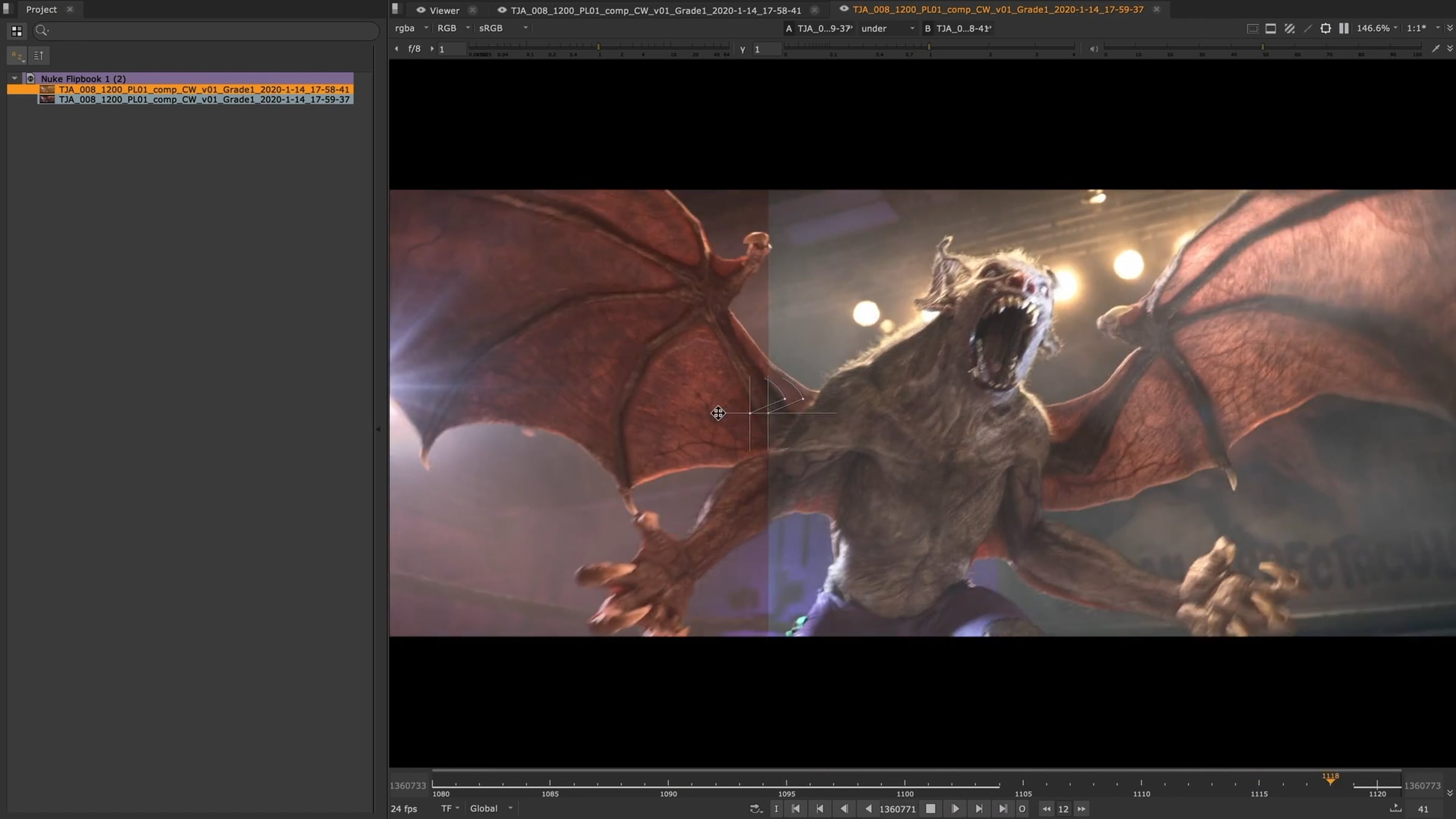Click the Viewer panel layout handle icon

[396, 9]
